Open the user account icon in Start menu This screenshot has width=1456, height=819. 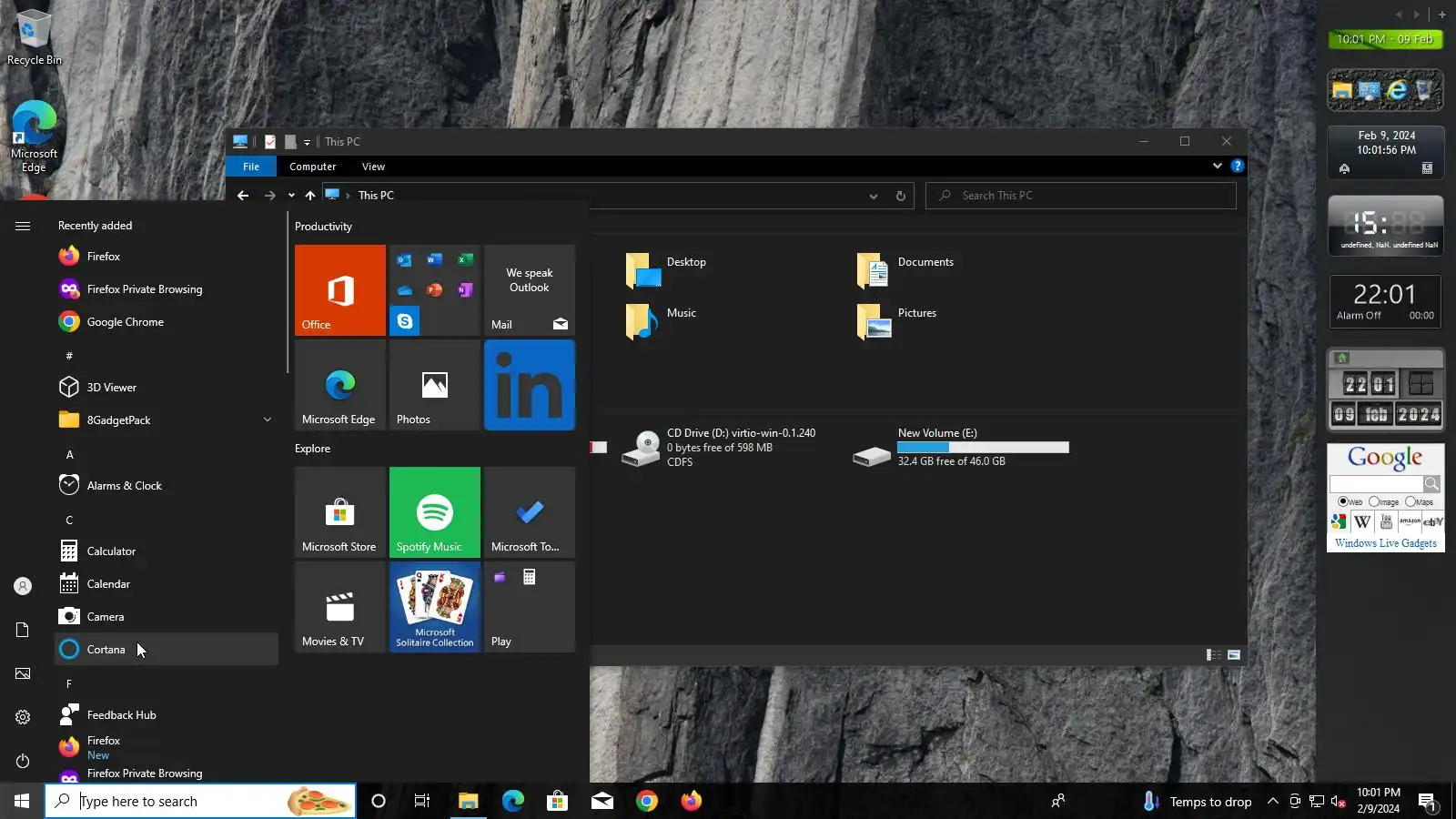23,586
